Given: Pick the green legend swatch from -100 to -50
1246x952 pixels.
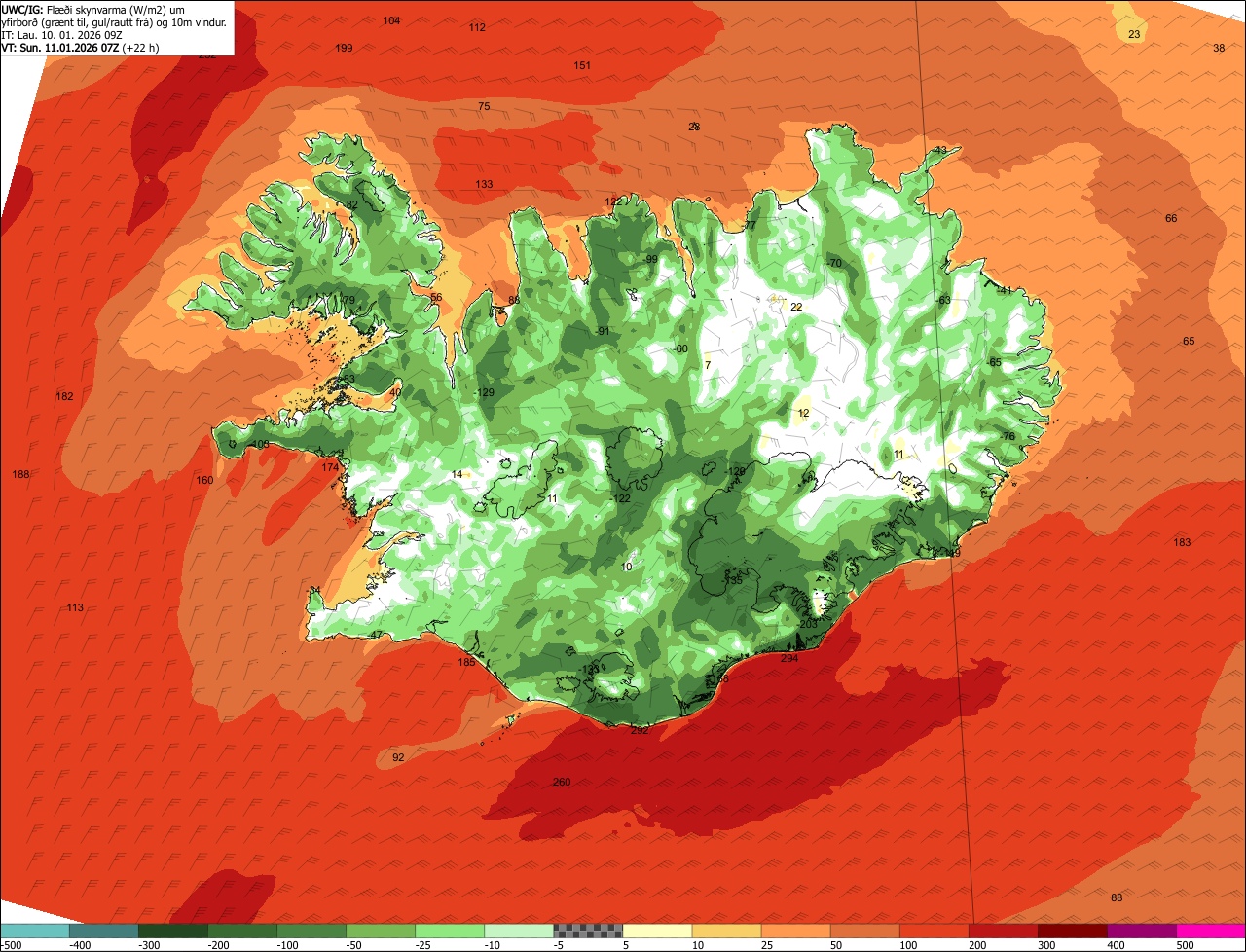Looking at the screenshot, I should (311, 931).
